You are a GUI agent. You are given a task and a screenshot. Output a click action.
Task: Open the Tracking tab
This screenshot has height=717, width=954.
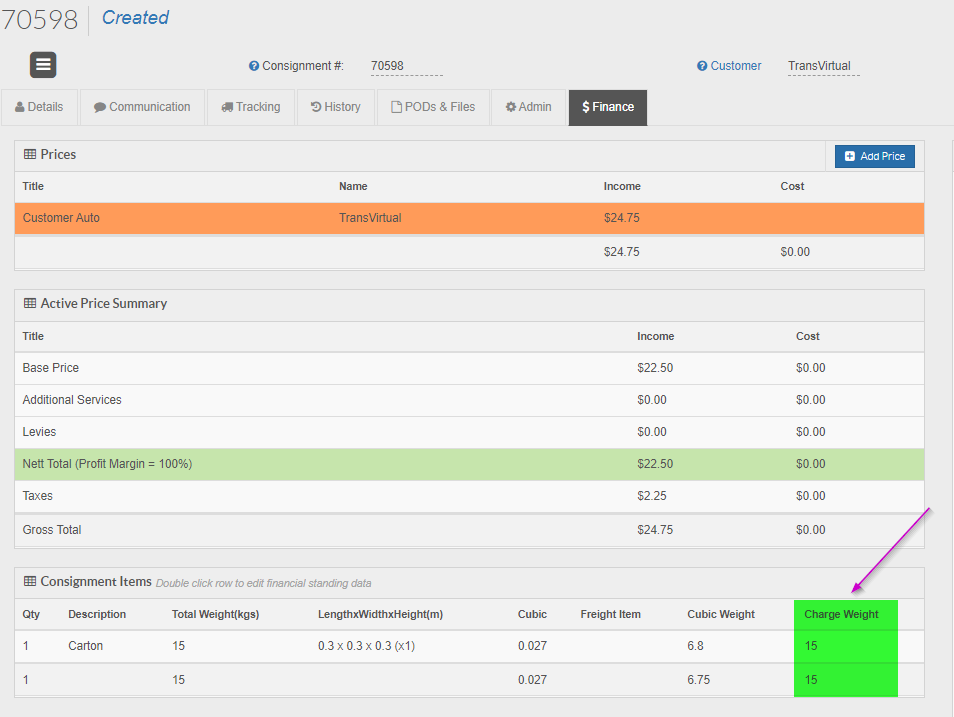pos(251,107)
